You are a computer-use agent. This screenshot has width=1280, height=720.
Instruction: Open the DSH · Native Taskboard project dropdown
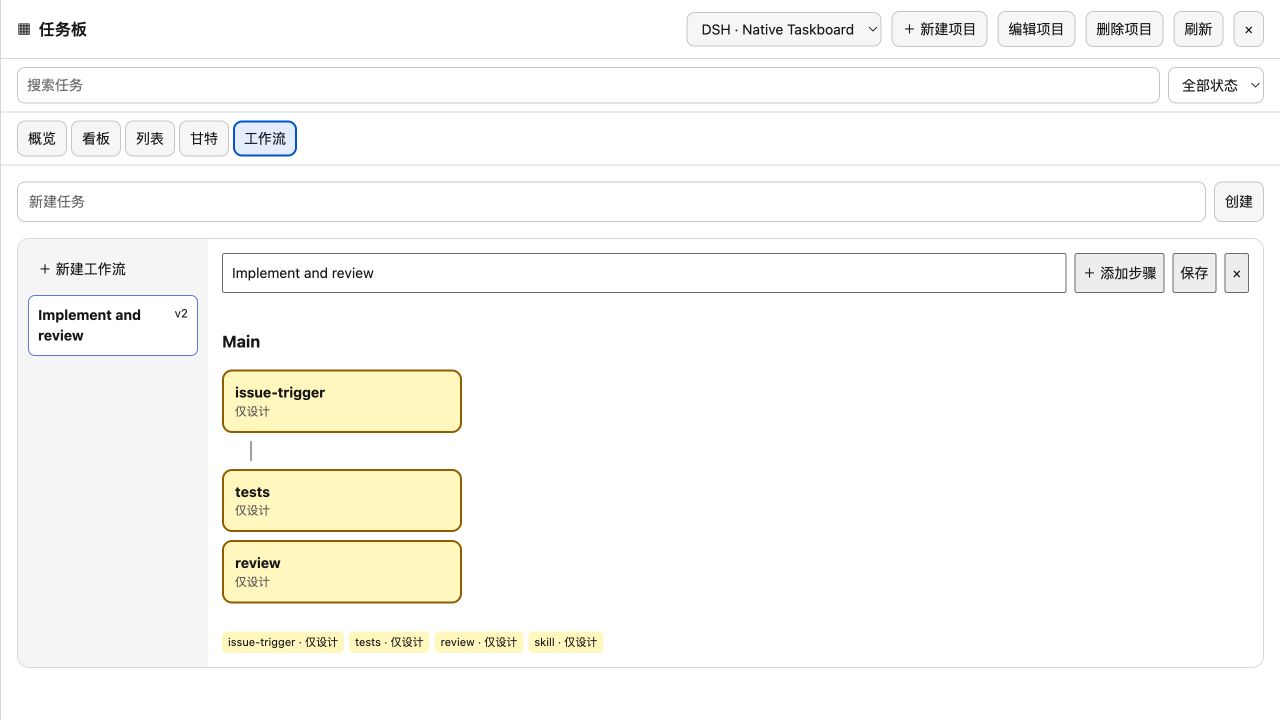(x=783, y=29)
